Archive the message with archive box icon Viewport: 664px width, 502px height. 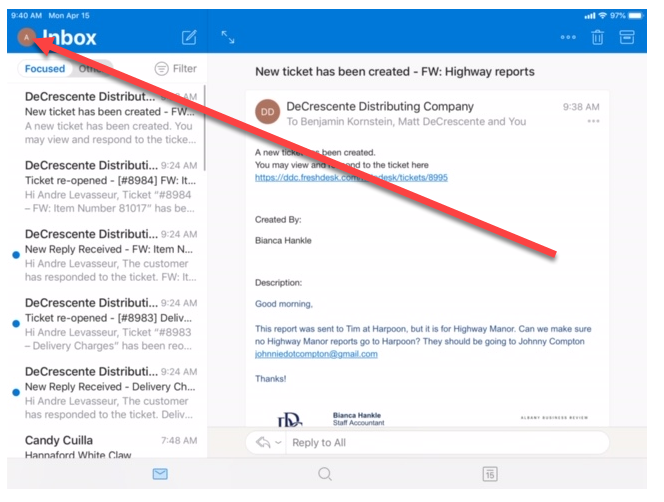coord(627,37)
